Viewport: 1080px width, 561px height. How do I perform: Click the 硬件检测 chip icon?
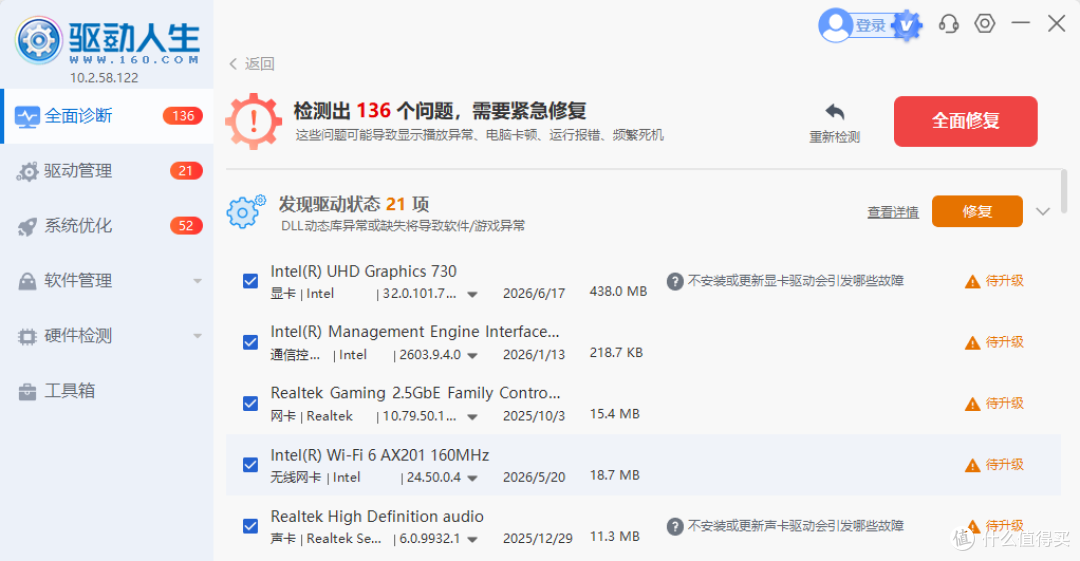pyautogui.click(x=27, y=336)
